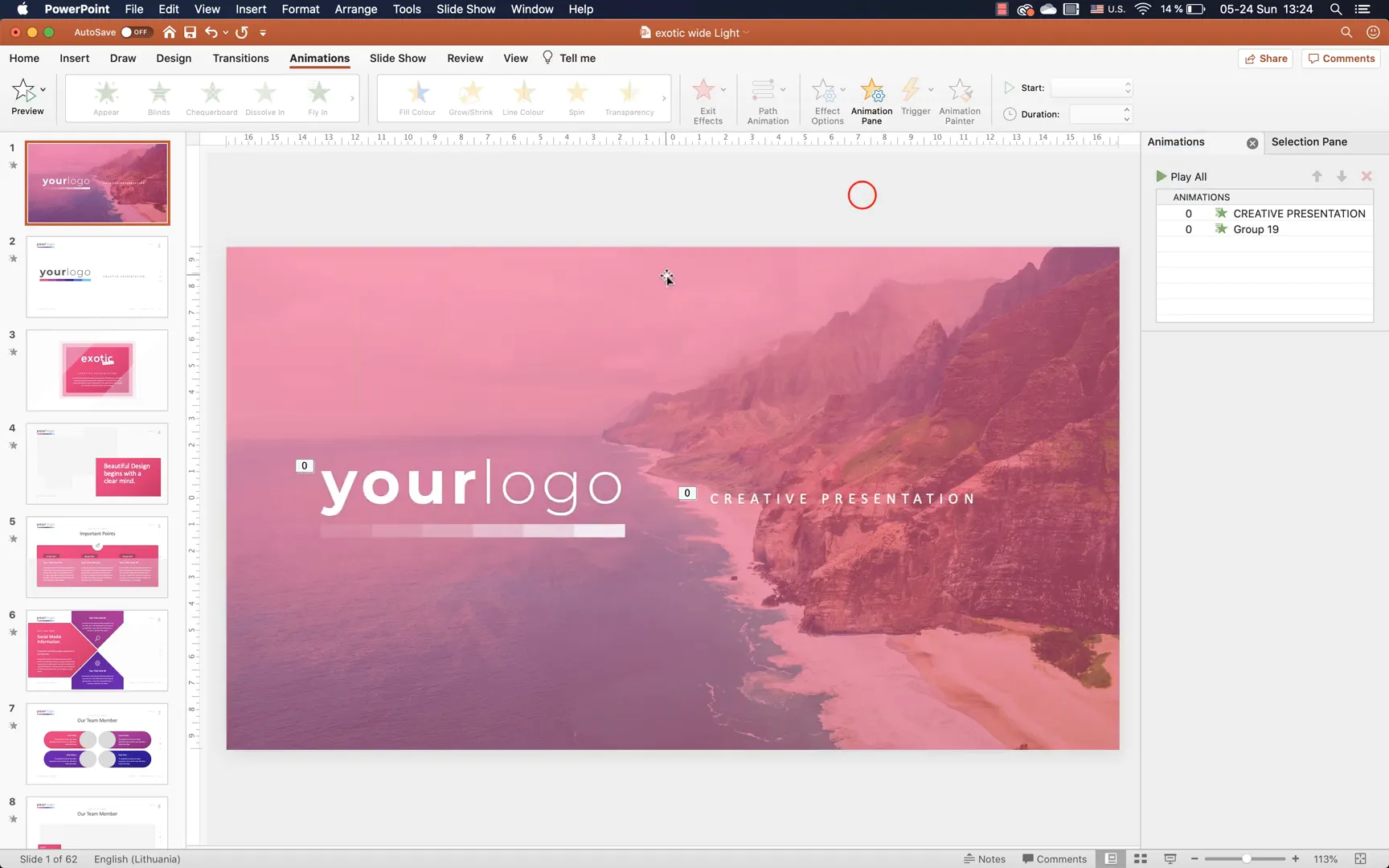The width and height of the screenshot is (1389, 868).
Task: Open the Transitions ribbon tab
Action: pos(240,58)
